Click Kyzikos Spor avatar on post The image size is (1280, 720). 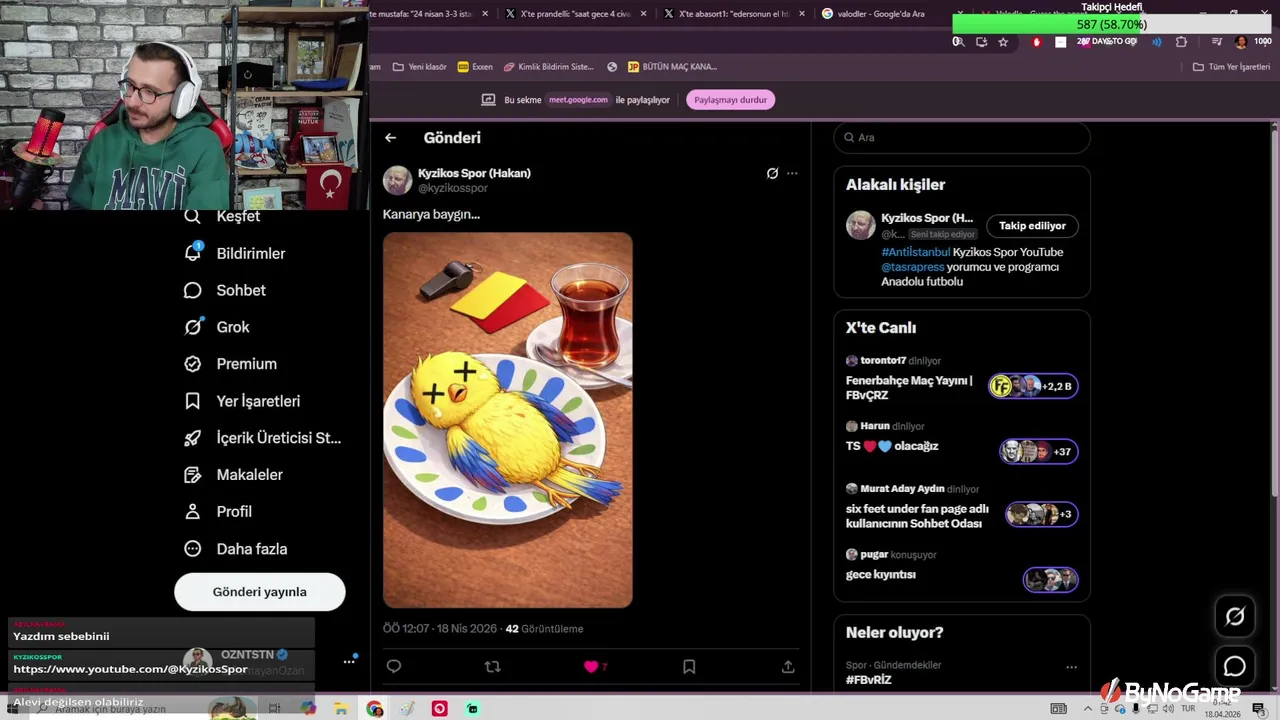[398, 180]
